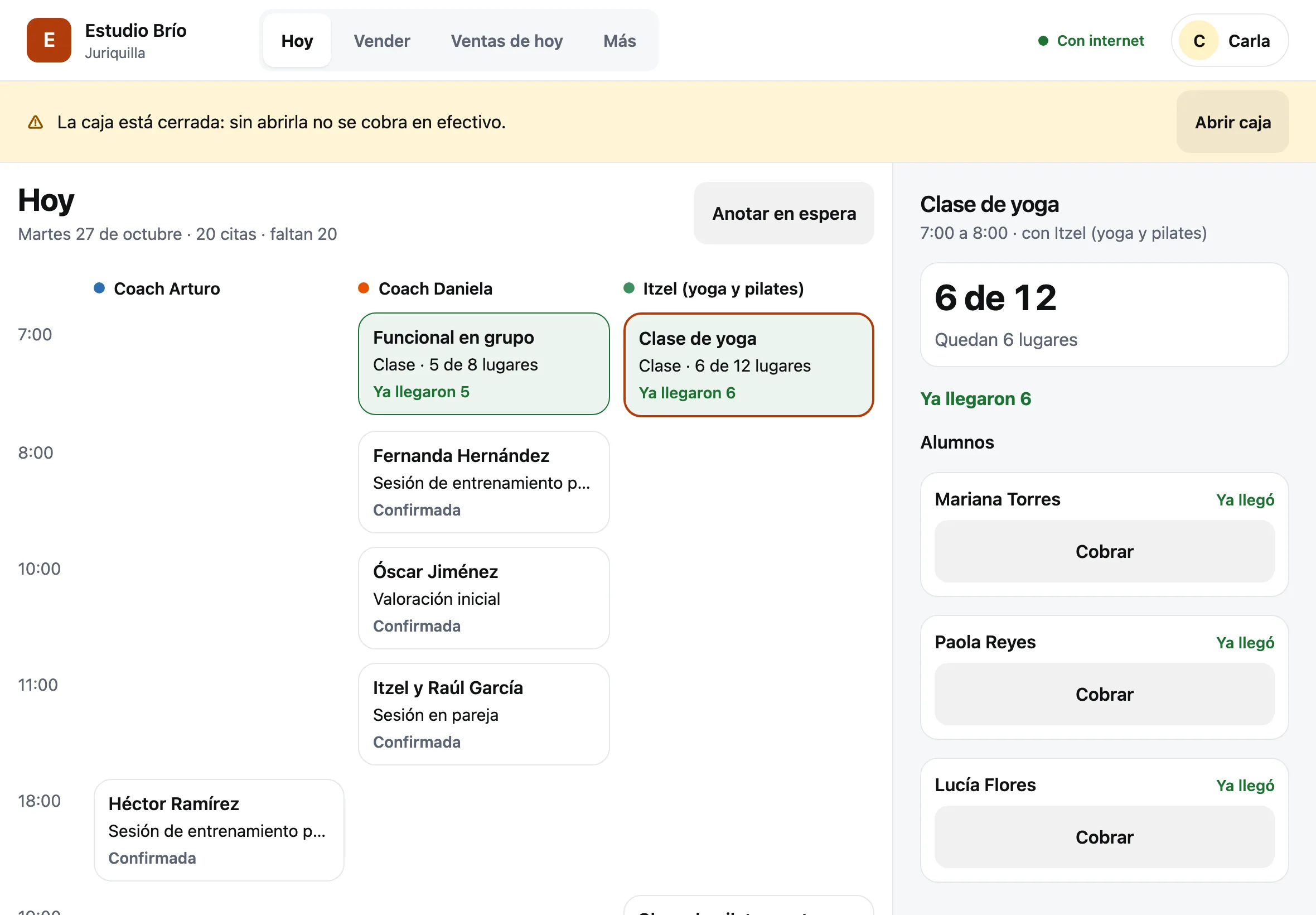This screenshot has height=915, width=1316.
Task: Click Carla's avatar circle
Action: tap(1198, 41)
